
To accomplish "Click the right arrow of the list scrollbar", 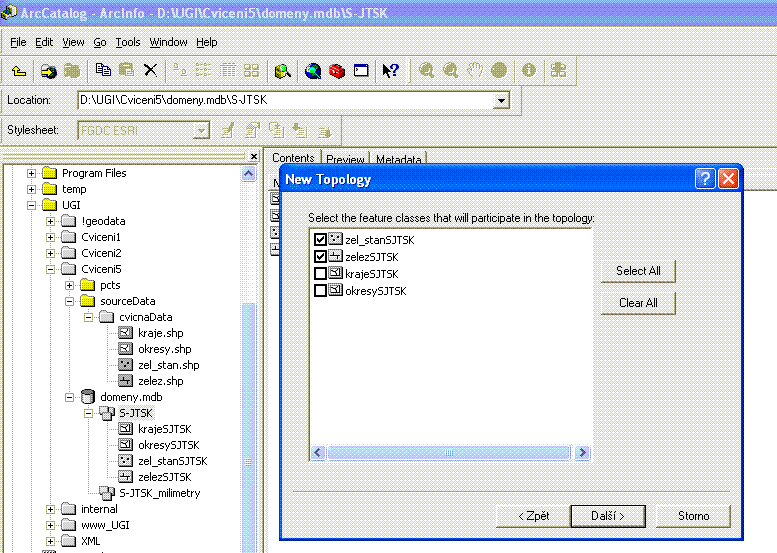I will point(582,452).
